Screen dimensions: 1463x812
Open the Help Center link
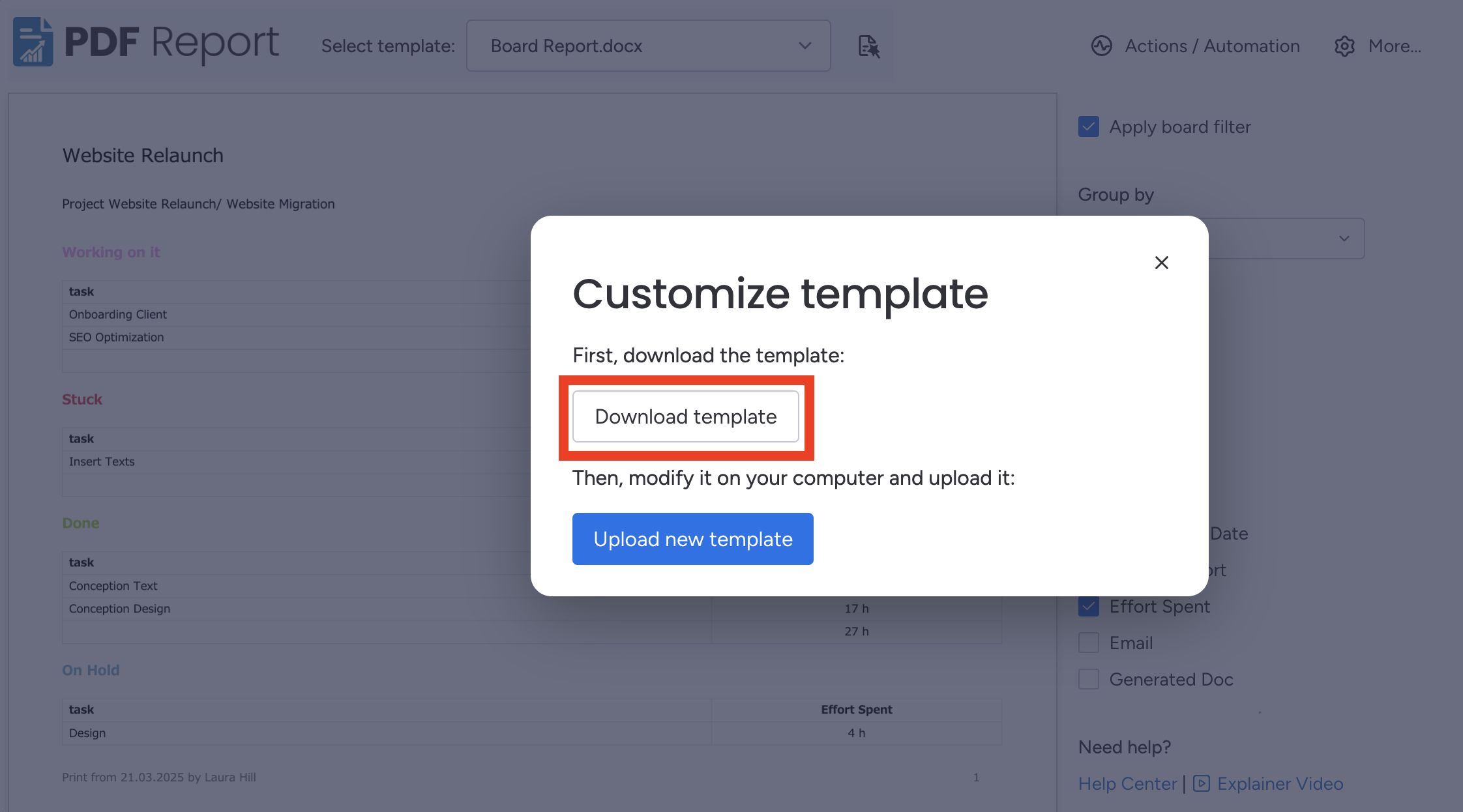click(x=1127, y=783)
